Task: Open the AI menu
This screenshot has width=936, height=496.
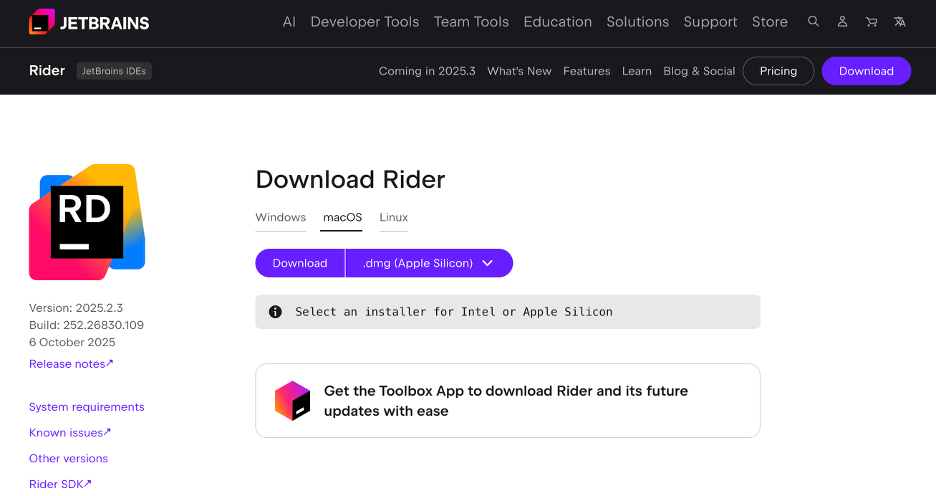Action: [x=289, y=22]
